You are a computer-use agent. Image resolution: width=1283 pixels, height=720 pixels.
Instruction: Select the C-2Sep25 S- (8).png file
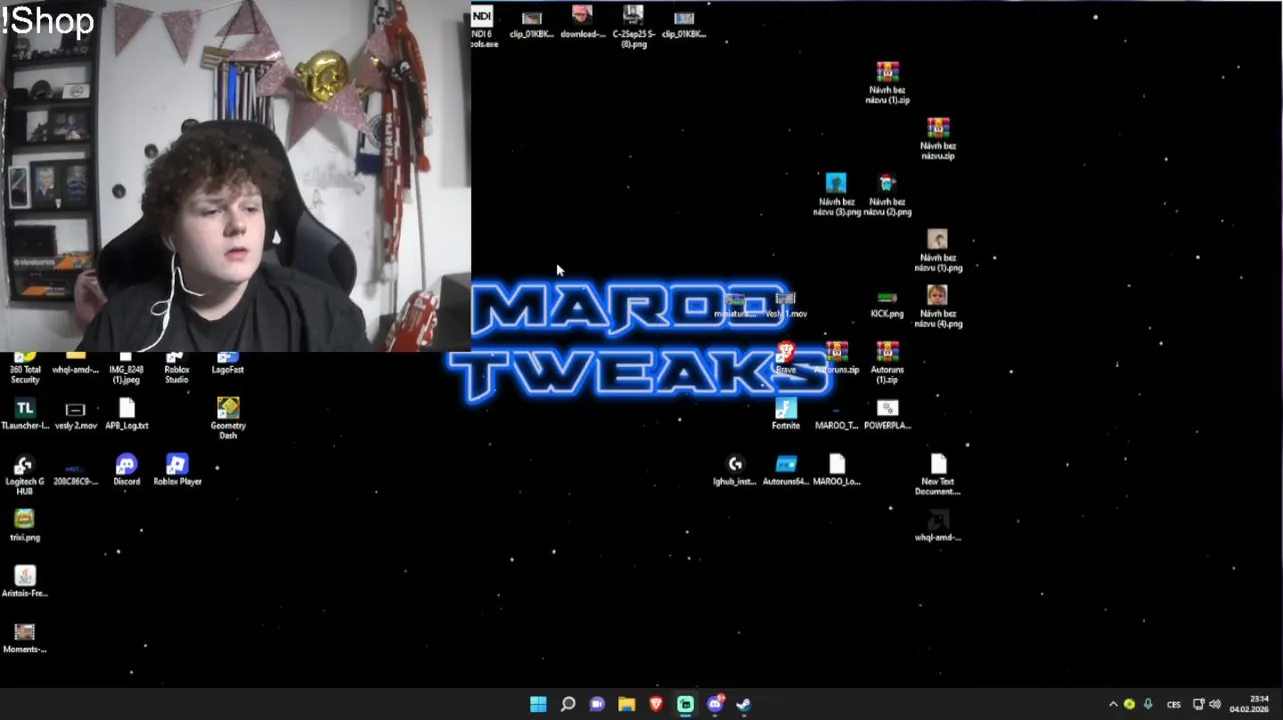click(633, 27)
